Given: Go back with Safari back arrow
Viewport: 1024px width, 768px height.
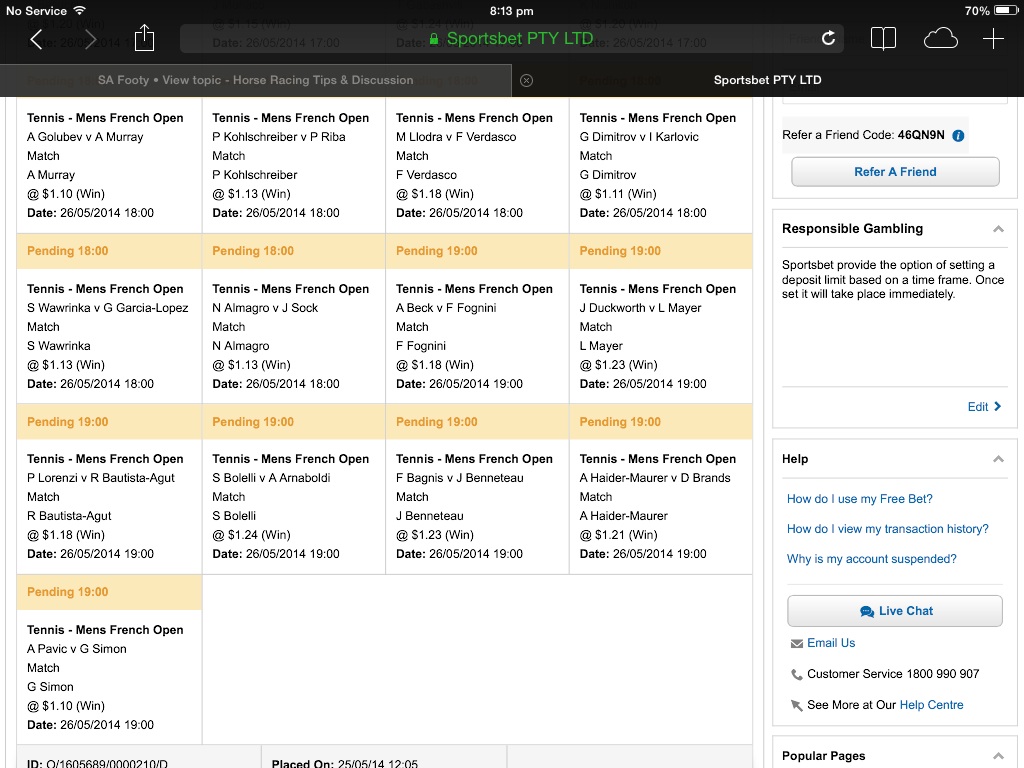Looking at the screenshot, I should coord(37,39).
